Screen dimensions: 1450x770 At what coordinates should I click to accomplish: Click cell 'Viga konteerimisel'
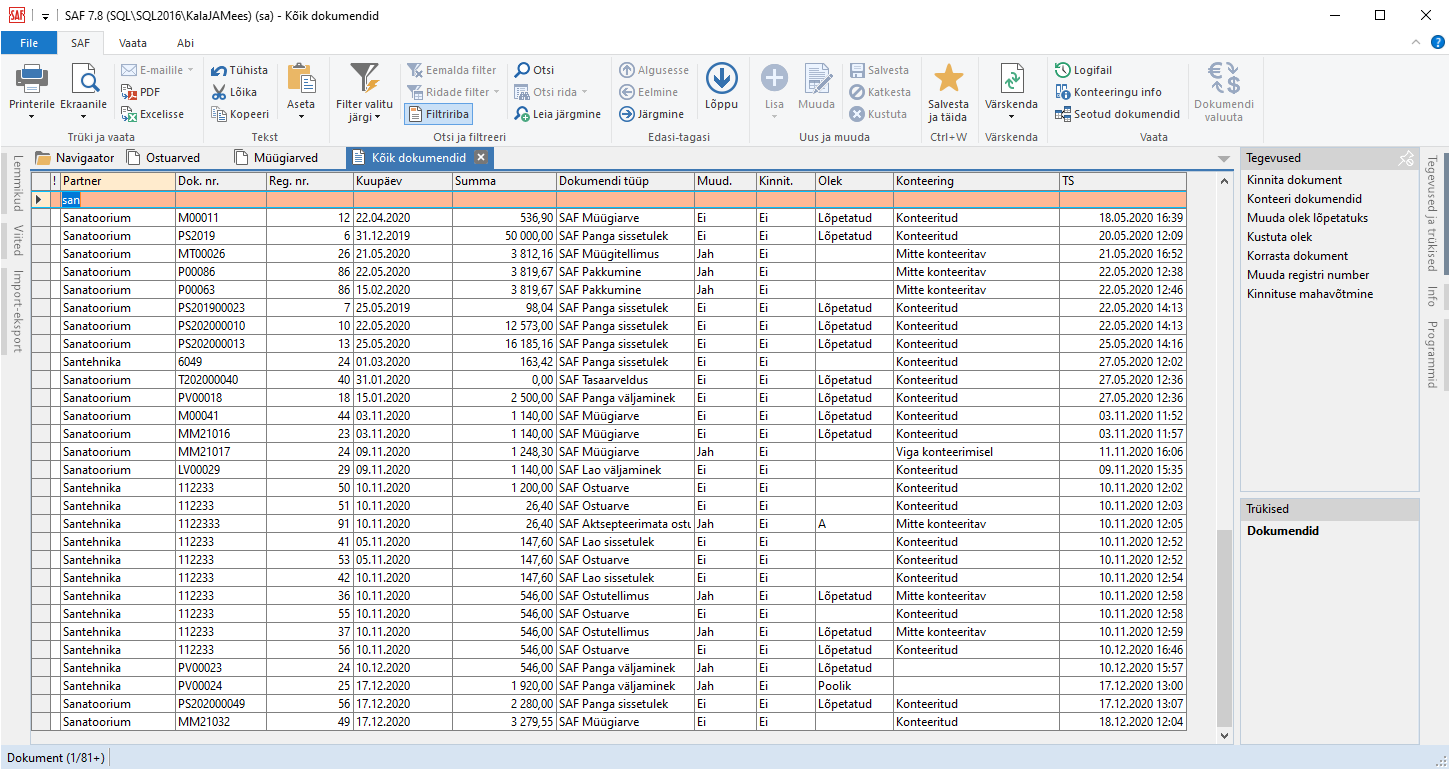pos(976,452)
